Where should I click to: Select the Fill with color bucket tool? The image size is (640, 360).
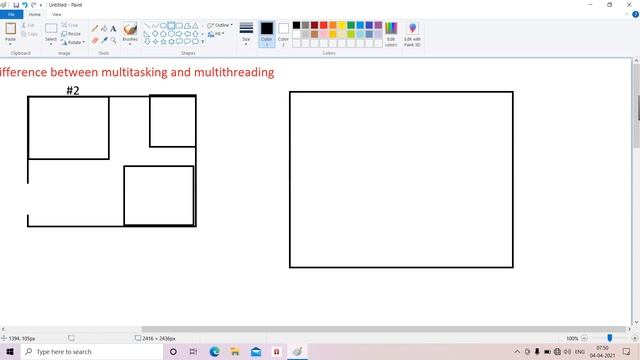(x=104, y=29)
